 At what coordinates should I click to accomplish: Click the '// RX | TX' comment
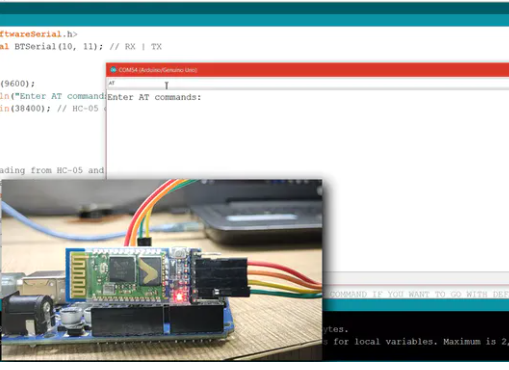136,47
